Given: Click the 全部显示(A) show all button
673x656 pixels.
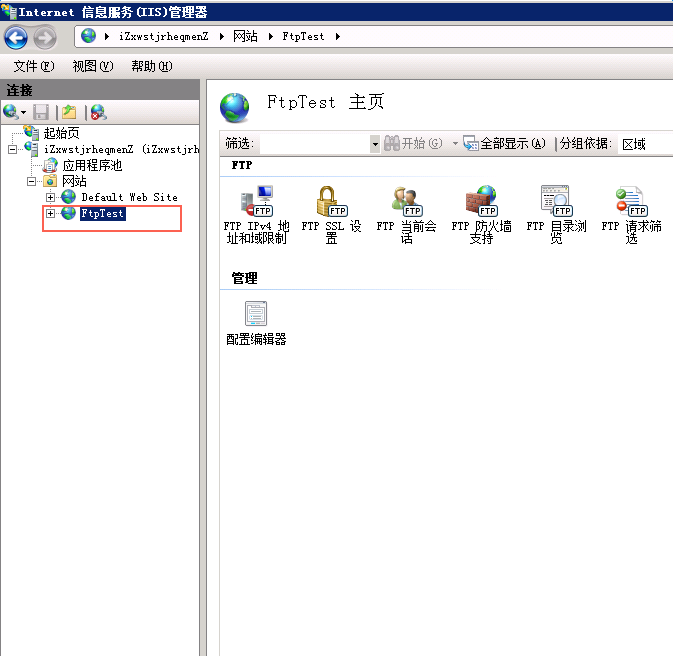Looking at the screenshot, I should (504, 144).
